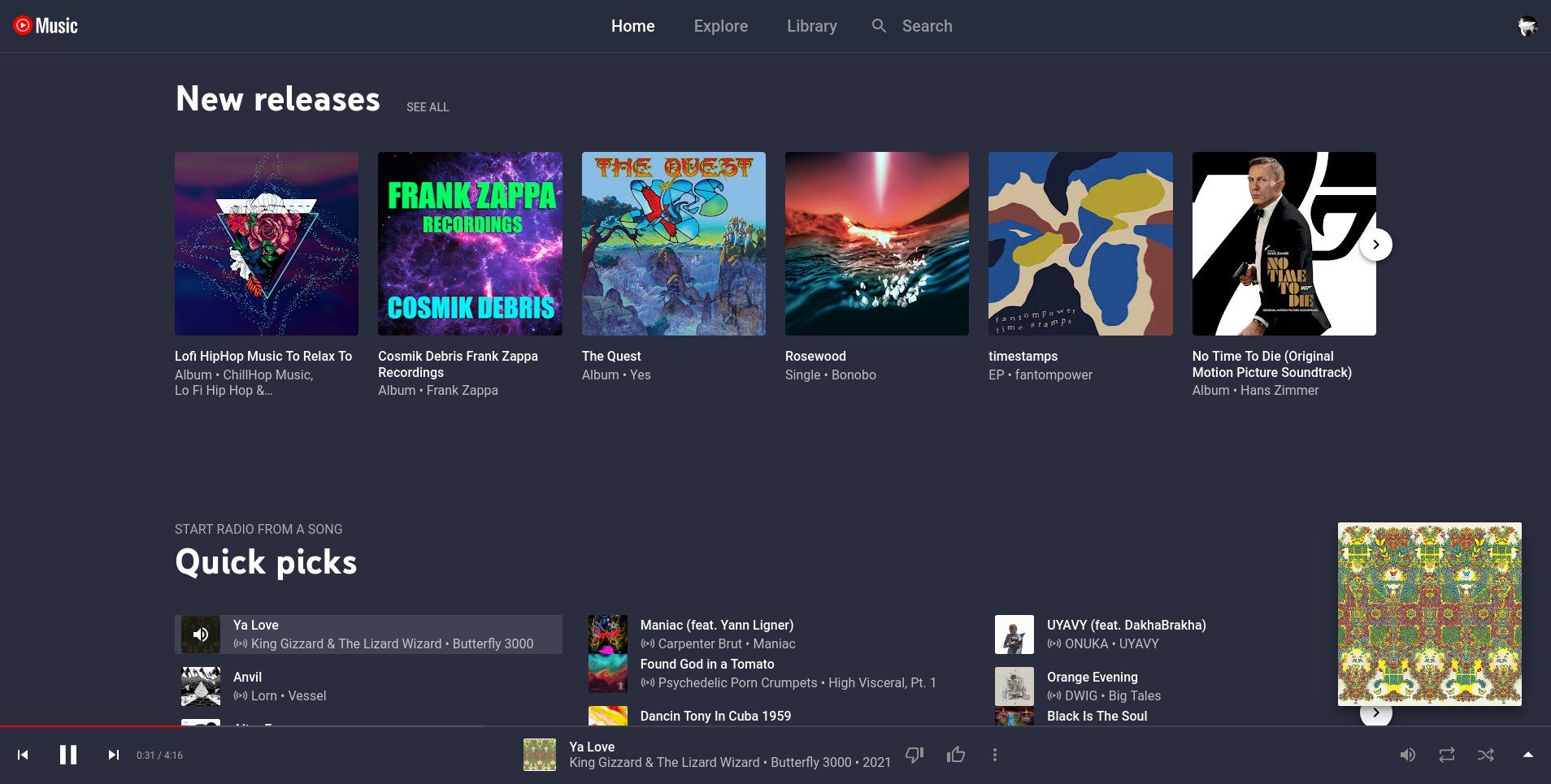Play Maniac (feat. Yann Ligner) thumbnail
This screenshot has width=1551, height=784.
pyautogui.click(x=608, y=635)
